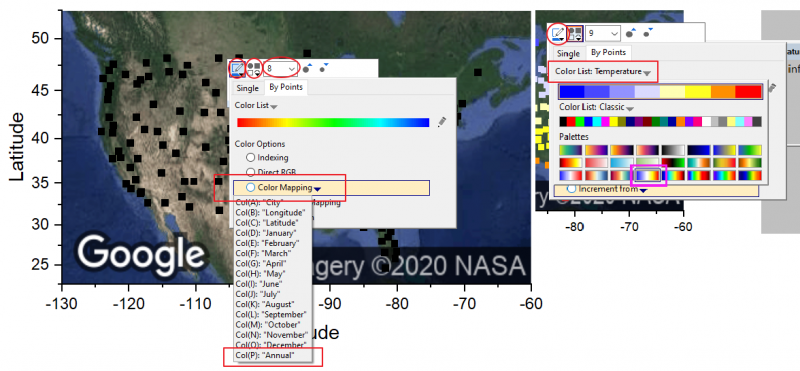The width and height of the screenshot is (800, 371).
Task: Click Symbol Color pencil icon in left mini toolbar
Action: [x=237, y=68]
